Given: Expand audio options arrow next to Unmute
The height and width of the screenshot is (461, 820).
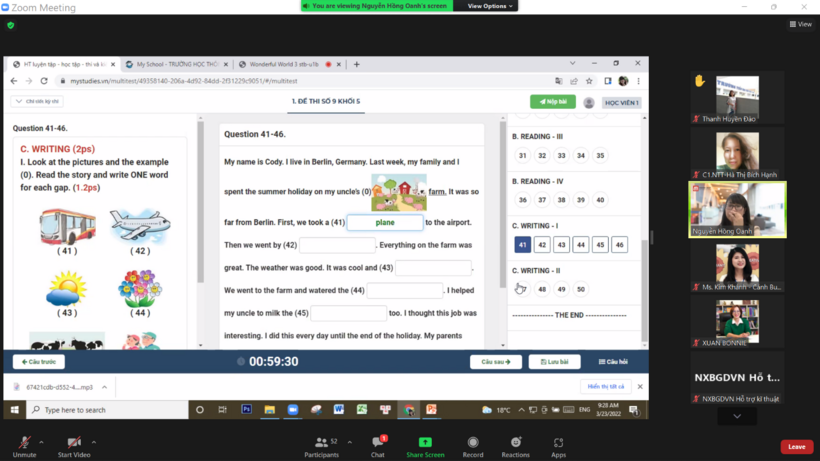Looking at the screenshot, I should click(x=41, y=442).
